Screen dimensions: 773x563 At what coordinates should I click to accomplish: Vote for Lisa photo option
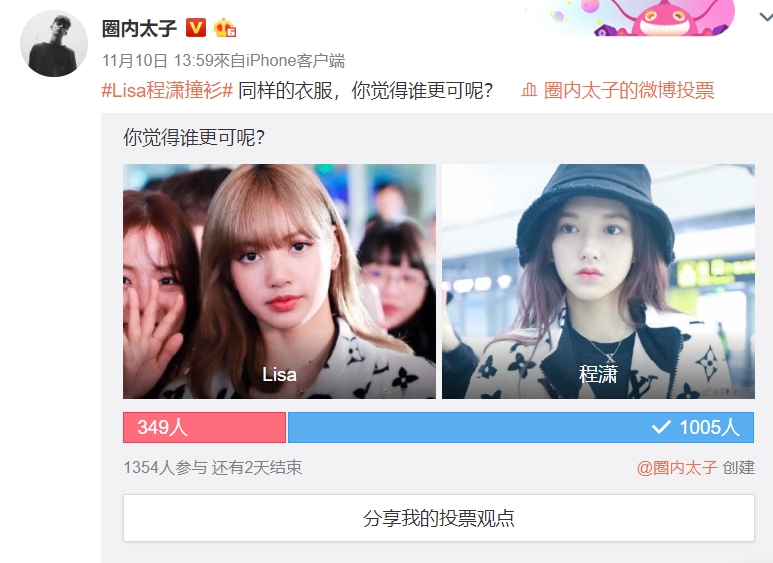pos(280,281)
